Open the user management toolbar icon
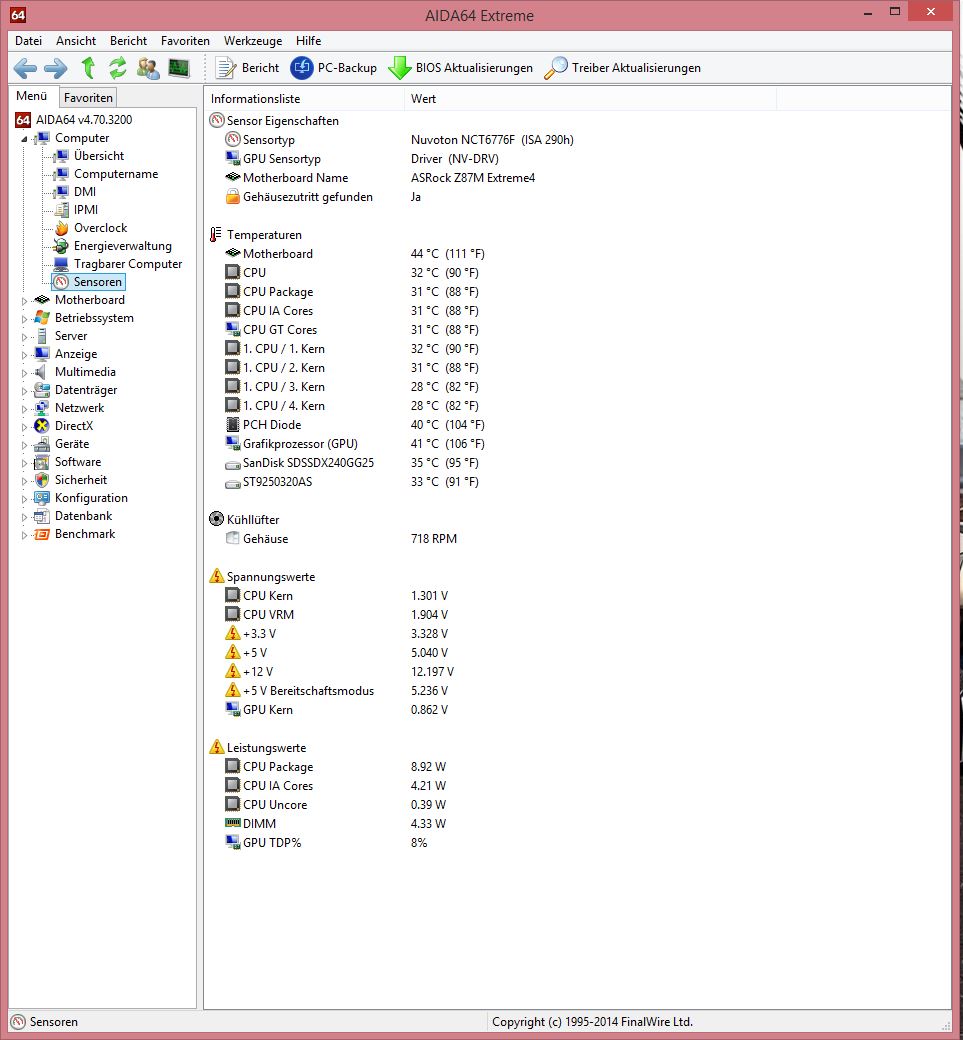This screenshot has height=1040, width=963. coord(148,68)
